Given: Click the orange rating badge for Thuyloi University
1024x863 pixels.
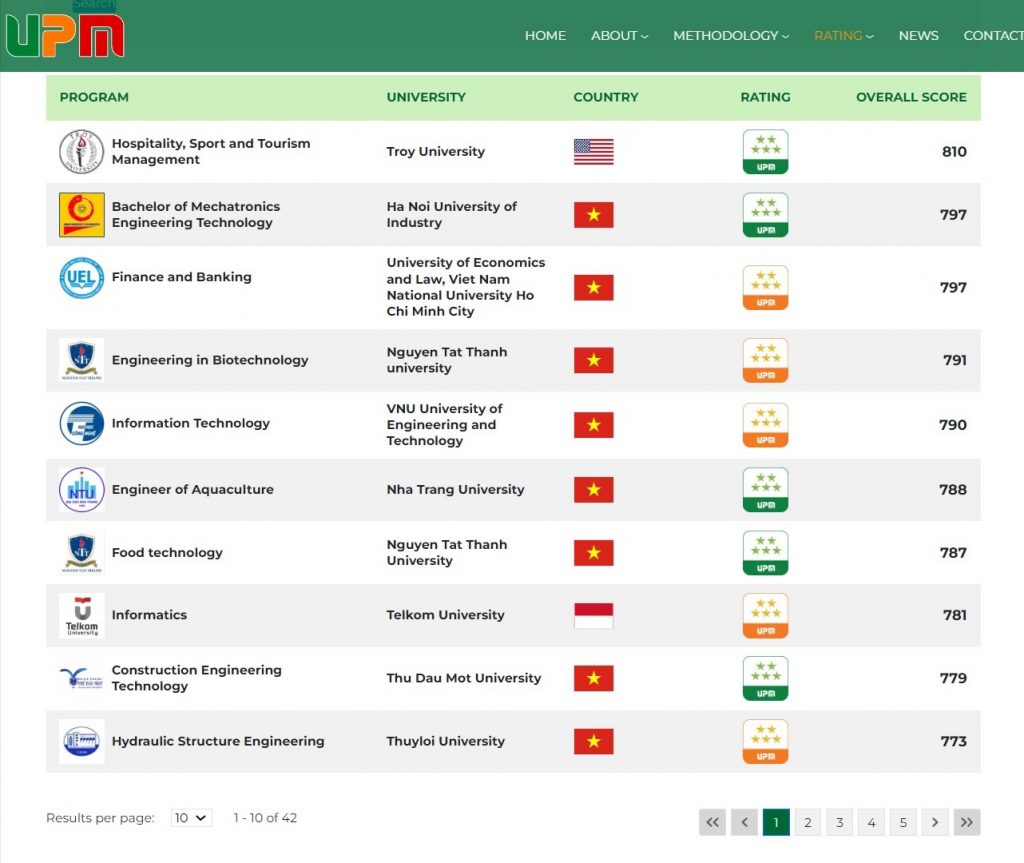Looking at the screenshot, I should click(x=765, y=741).
